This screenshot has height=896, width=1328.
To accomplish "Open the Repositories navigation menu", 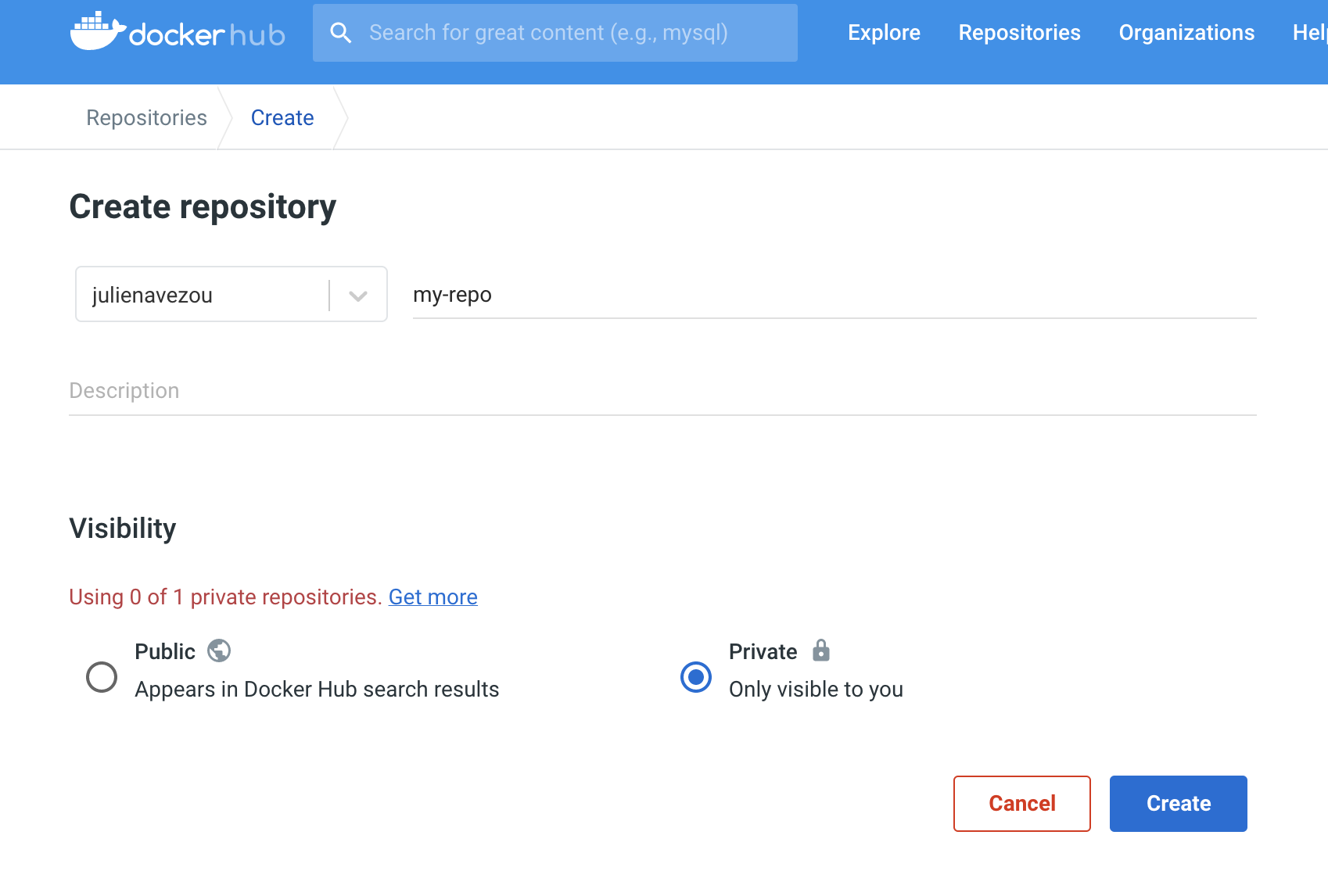I will click(1019, 32).
